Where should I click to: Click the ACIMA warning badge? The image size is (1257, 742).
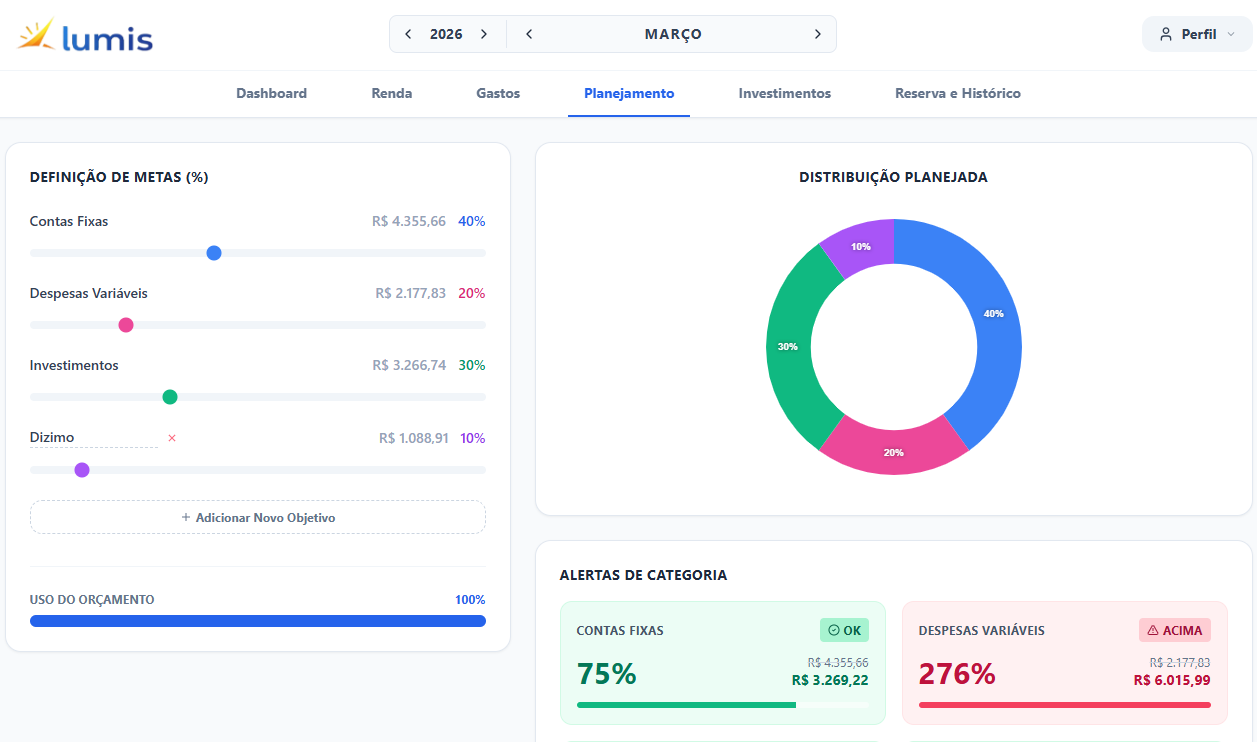(1174, 630)
